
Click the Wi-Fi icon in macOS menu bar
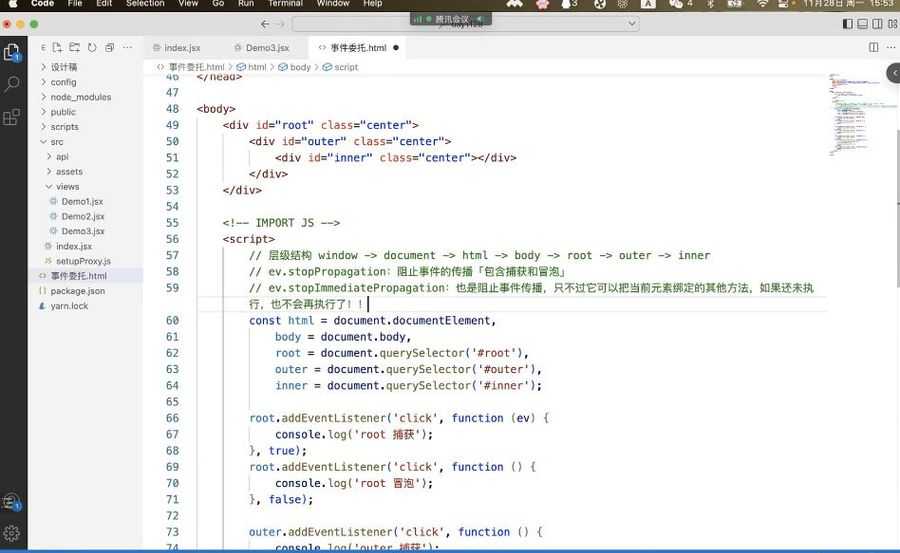tap(762, 4)
